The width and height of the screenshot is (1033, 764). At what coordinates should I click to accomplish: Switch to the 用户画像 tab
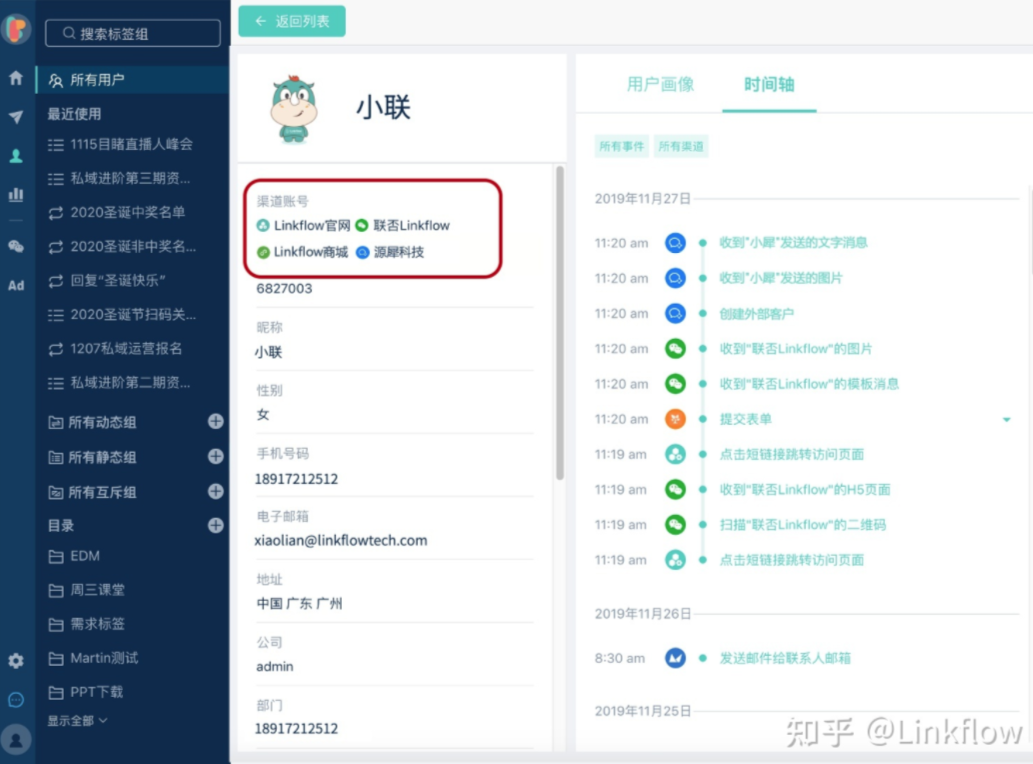click(660, 84)
